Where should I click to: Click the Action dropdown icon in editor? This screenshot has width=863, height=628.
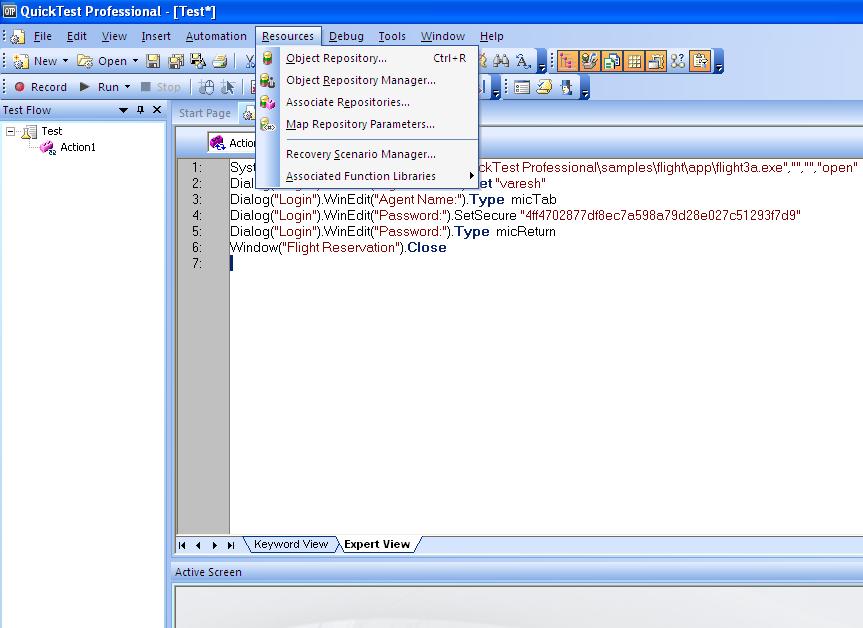pyautogui.click(x=217, y=143)
